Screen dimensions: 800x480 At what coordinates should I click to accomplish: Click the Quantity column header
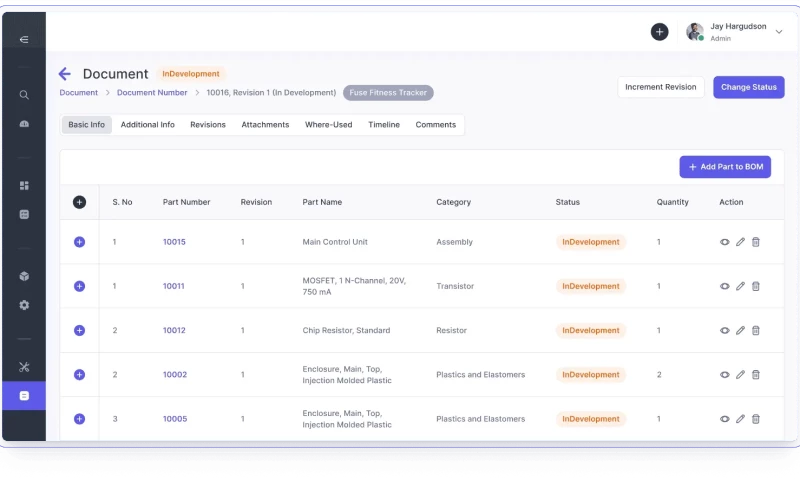coord(672,202)
